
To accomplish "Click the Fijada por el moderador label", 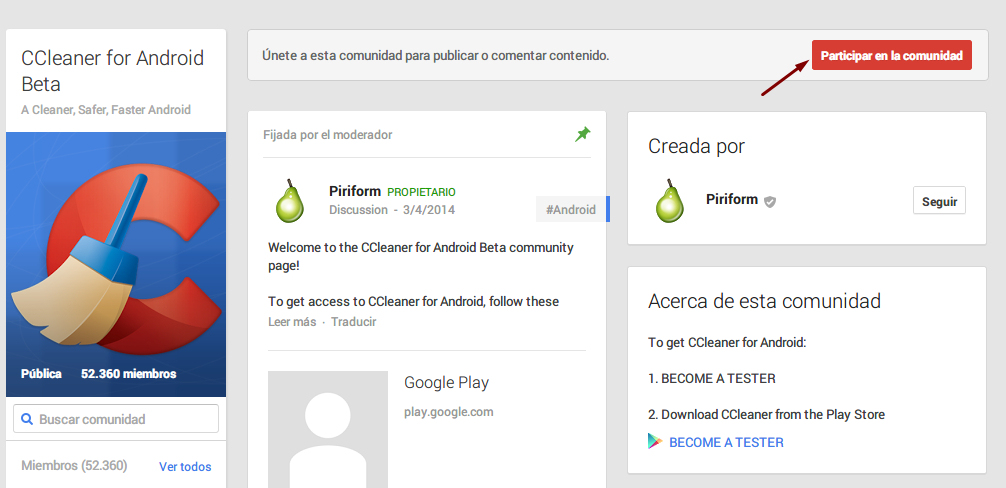I will 327,135.
